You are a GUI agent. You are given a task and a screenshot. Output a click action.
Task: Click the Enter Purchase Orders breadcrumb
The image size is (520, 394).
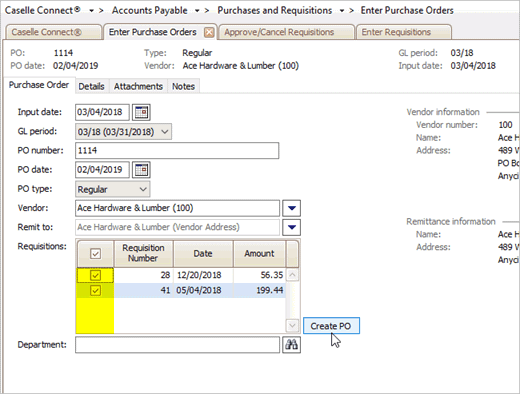click(x=407, y=10)
